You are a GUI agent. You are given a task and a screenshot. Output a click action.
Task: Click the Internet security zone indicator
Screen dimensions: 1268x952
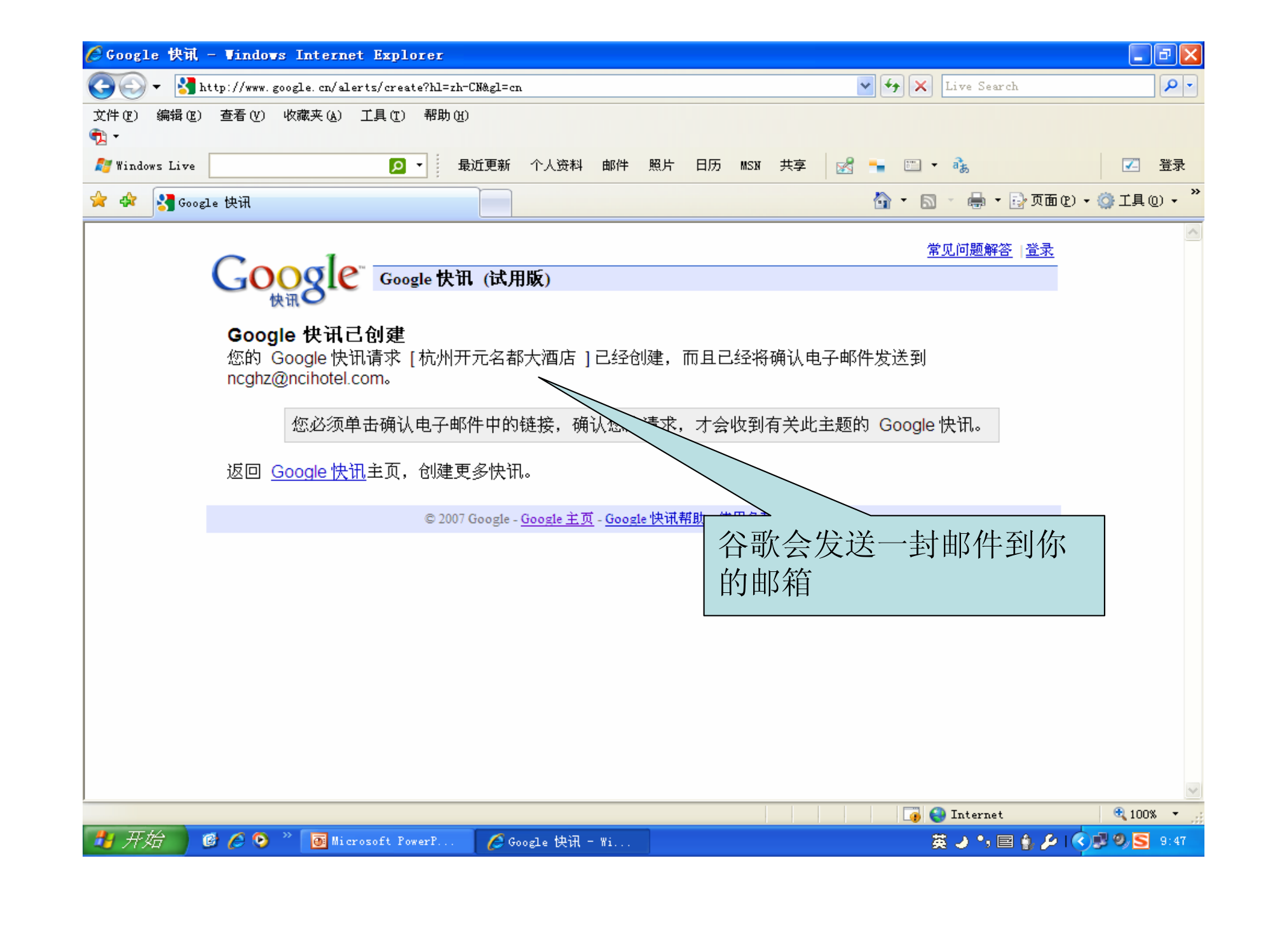(x=966, y=814)
